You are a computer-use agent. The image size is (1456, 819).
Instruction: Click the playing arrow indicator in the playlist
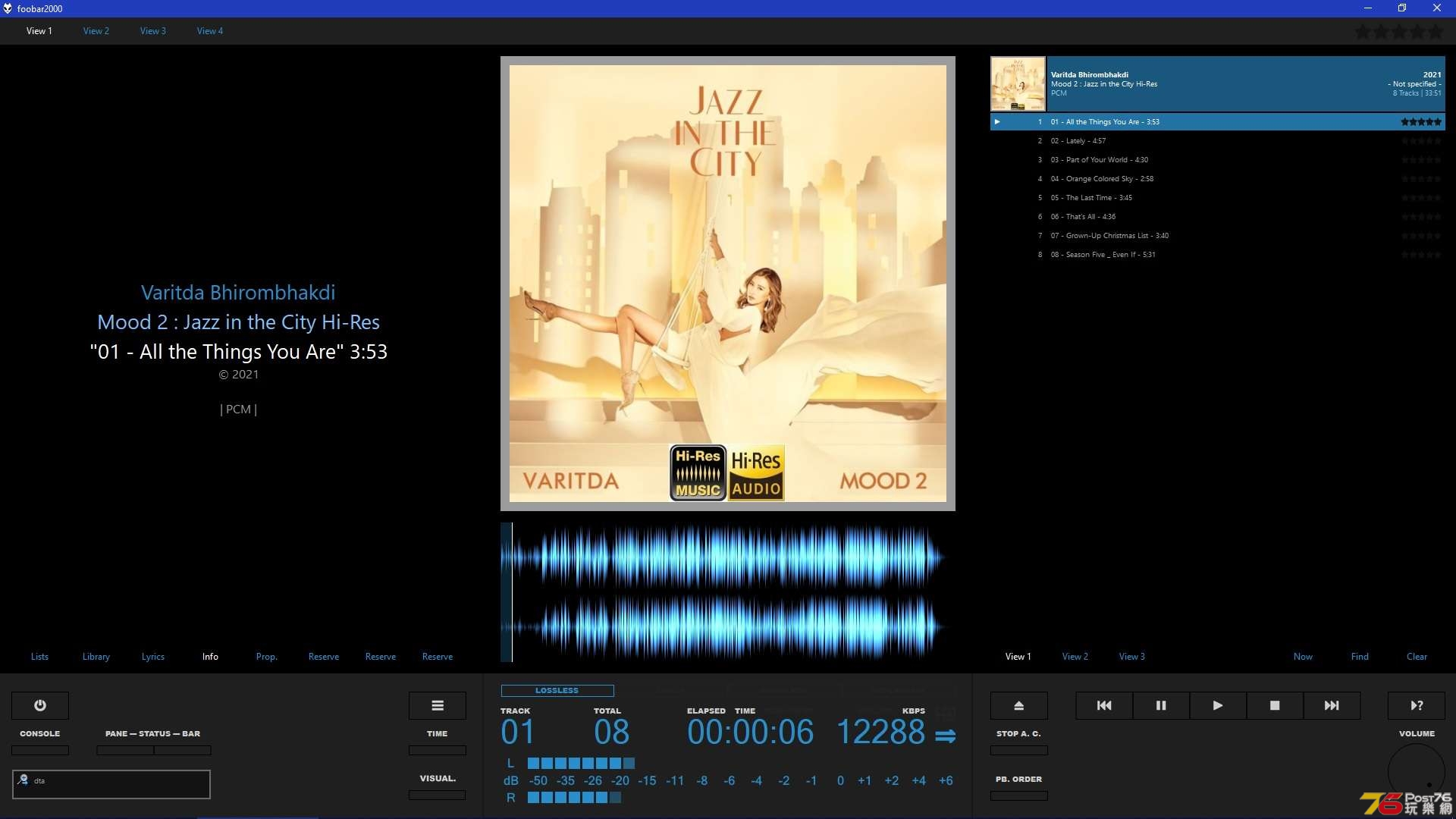click(997, 121)
